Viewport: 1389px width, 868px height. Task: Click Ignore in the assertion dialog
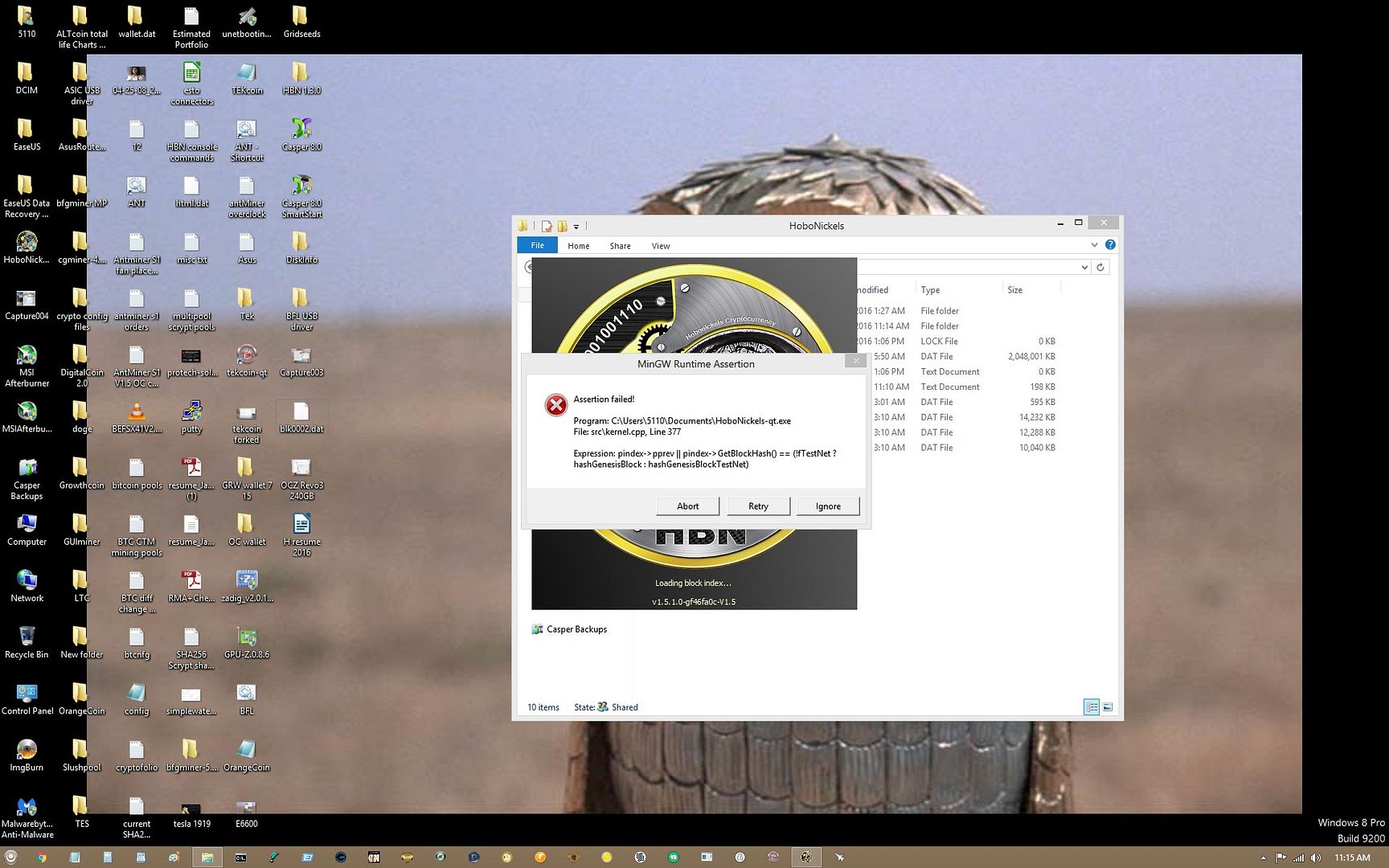click(x=828, y=506)
